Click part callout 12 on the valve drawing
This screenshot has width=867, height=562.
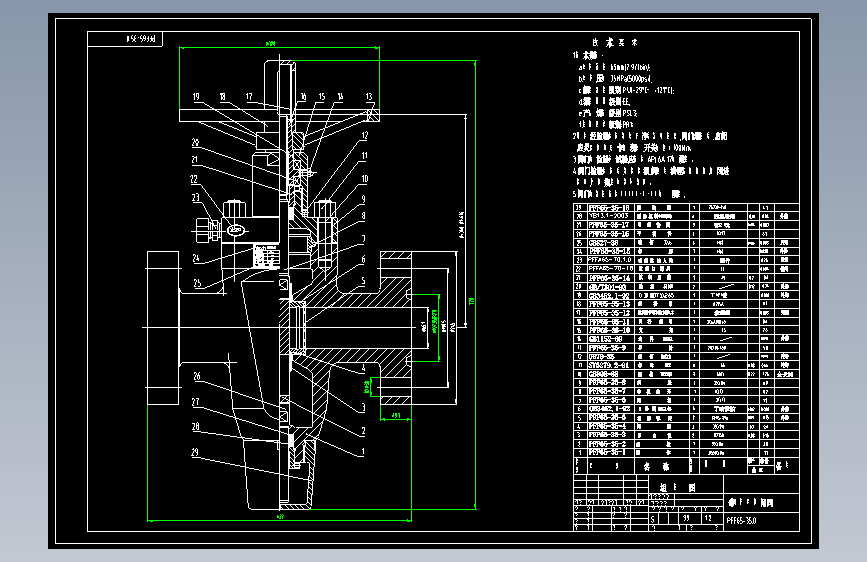[x=364, y=136]
